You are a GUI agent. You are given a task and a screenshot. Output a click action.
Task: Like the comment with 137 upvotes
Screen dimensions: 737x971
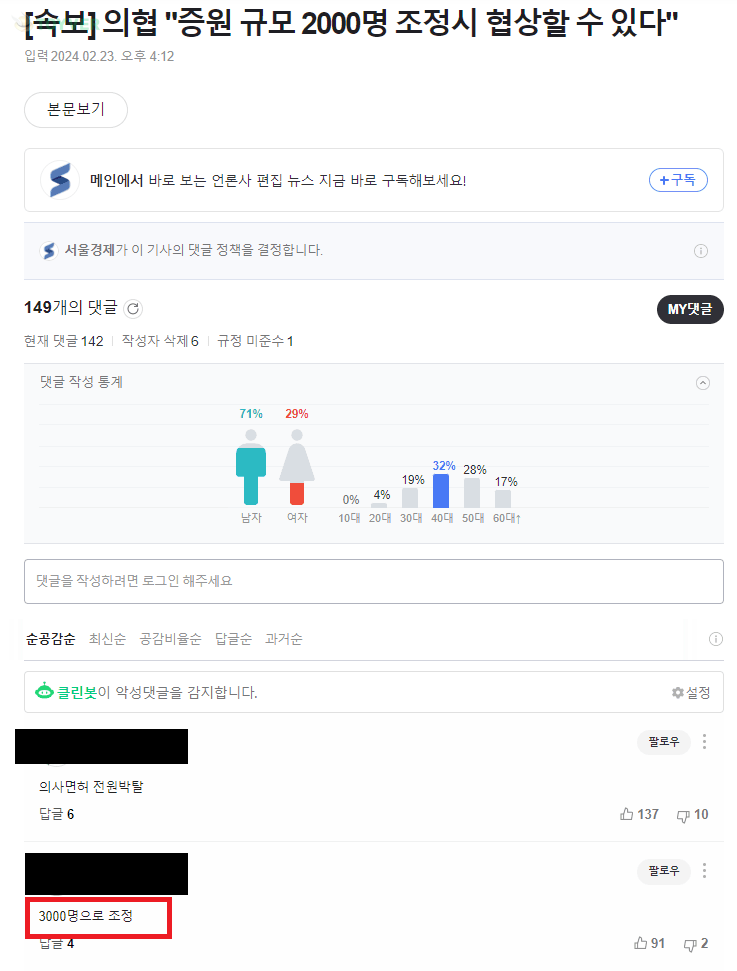[627, 814]
